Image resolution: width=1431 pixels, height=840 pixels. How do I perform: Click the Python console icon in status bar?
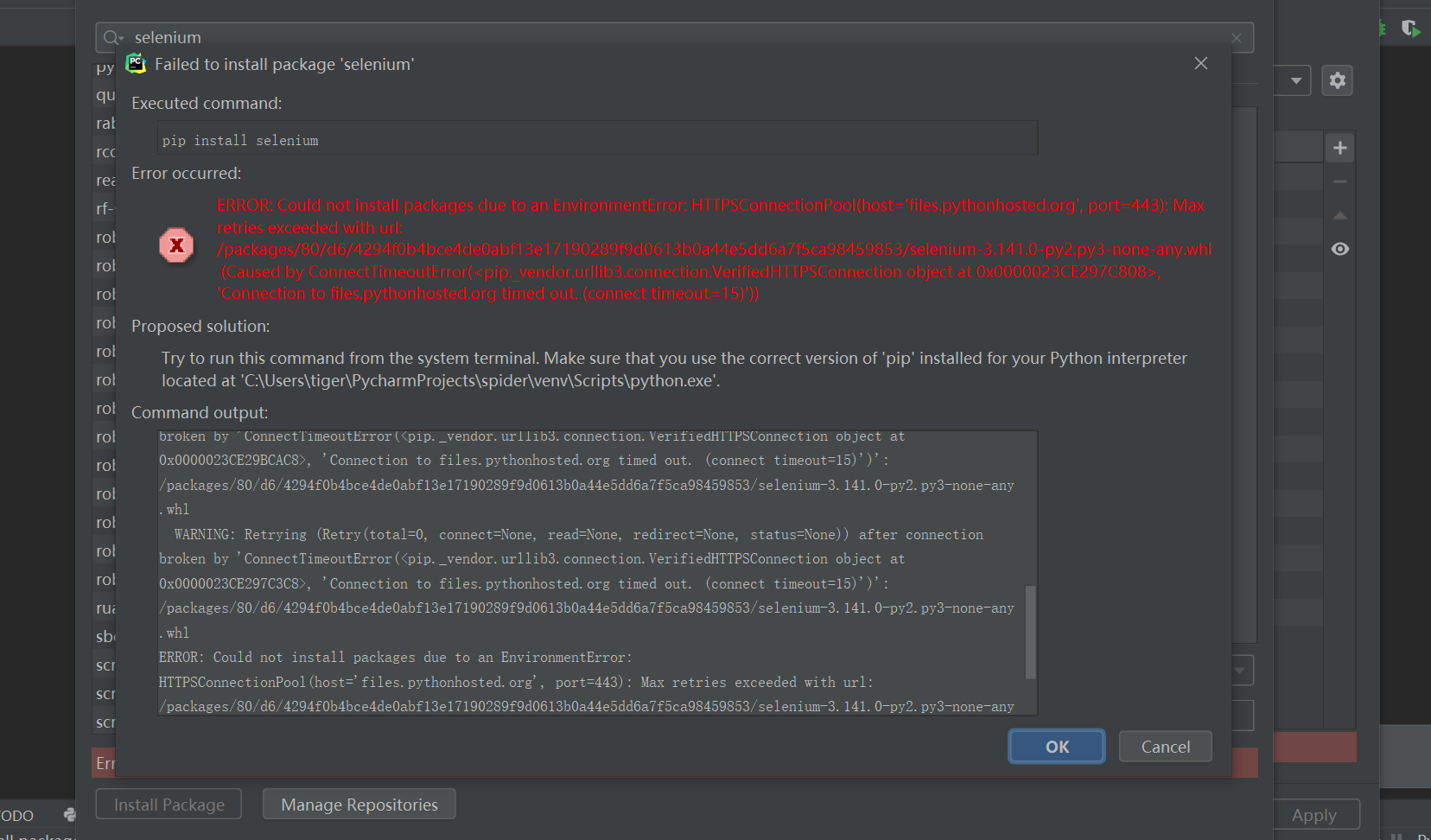point(69,814)
